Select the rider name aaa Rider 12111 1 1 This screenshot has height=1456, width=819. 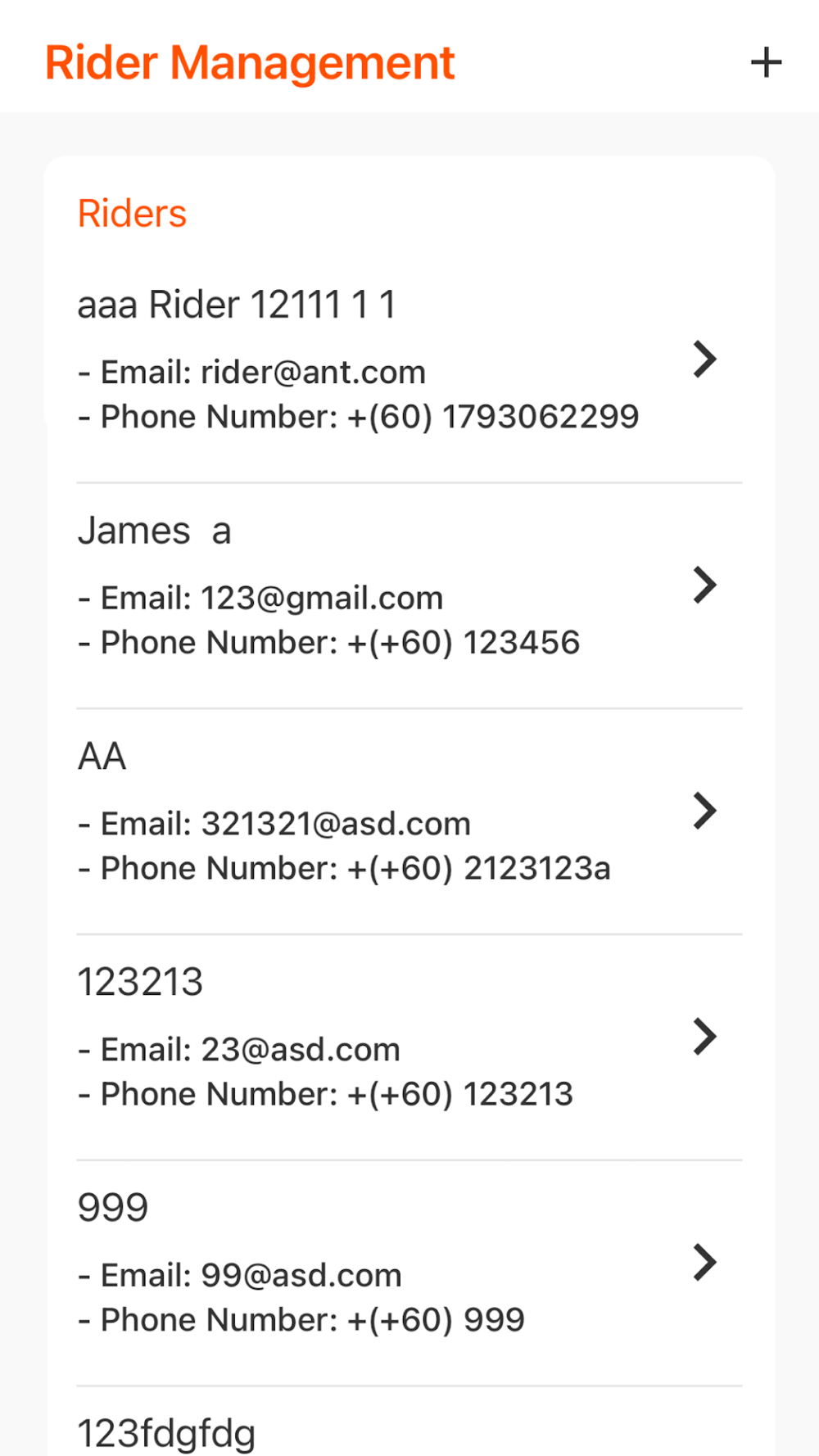[x=237, y=305]
